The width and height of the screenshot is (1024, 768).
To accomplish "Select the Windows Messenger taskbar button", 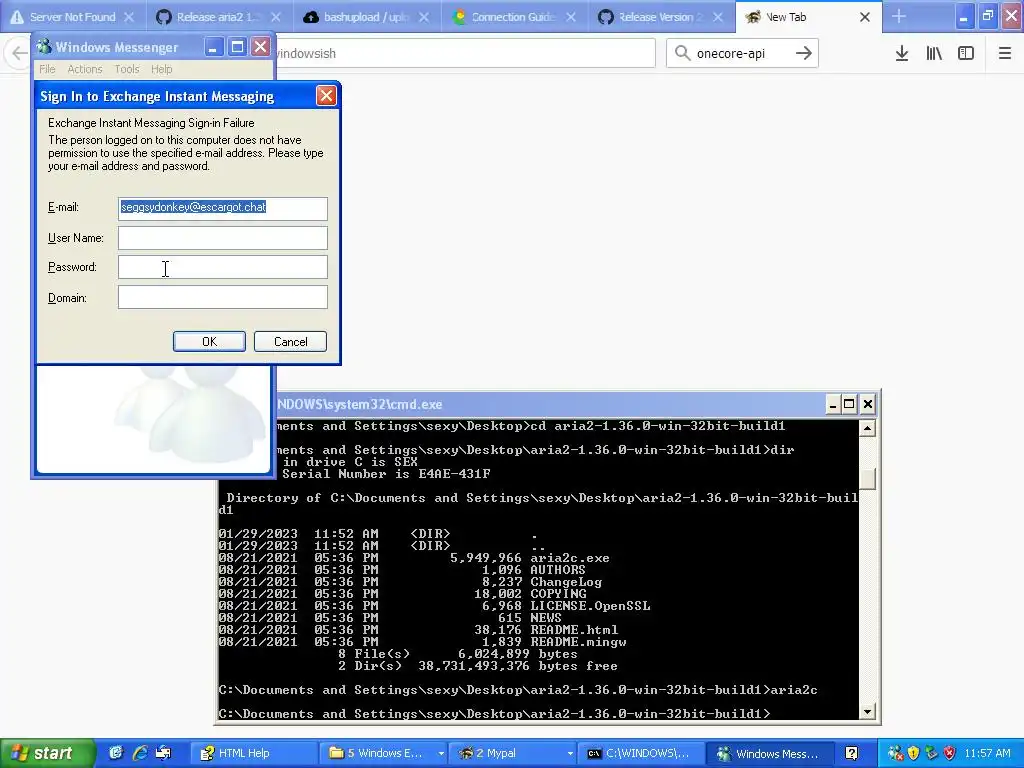I will point(771,754).
